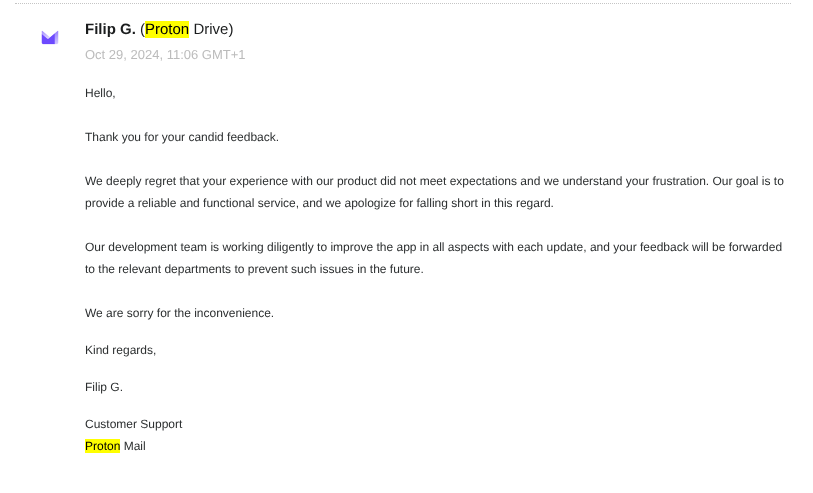Click the paragraph beginning 'We deeply regret'
This screenshot has width=813, height=493.
click(434, 181)
